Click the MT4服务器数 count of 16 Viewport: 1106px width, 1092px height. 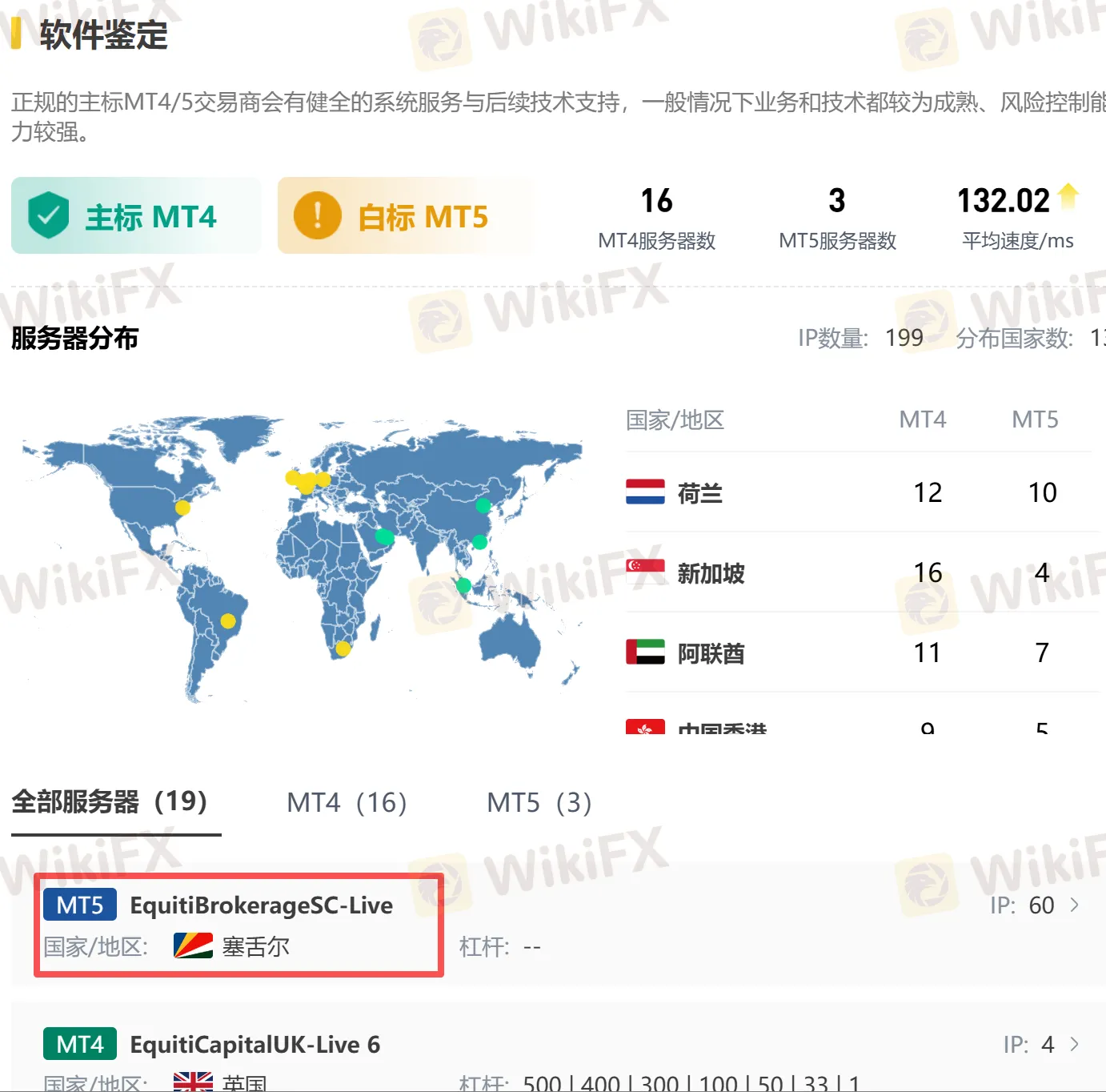657,200
